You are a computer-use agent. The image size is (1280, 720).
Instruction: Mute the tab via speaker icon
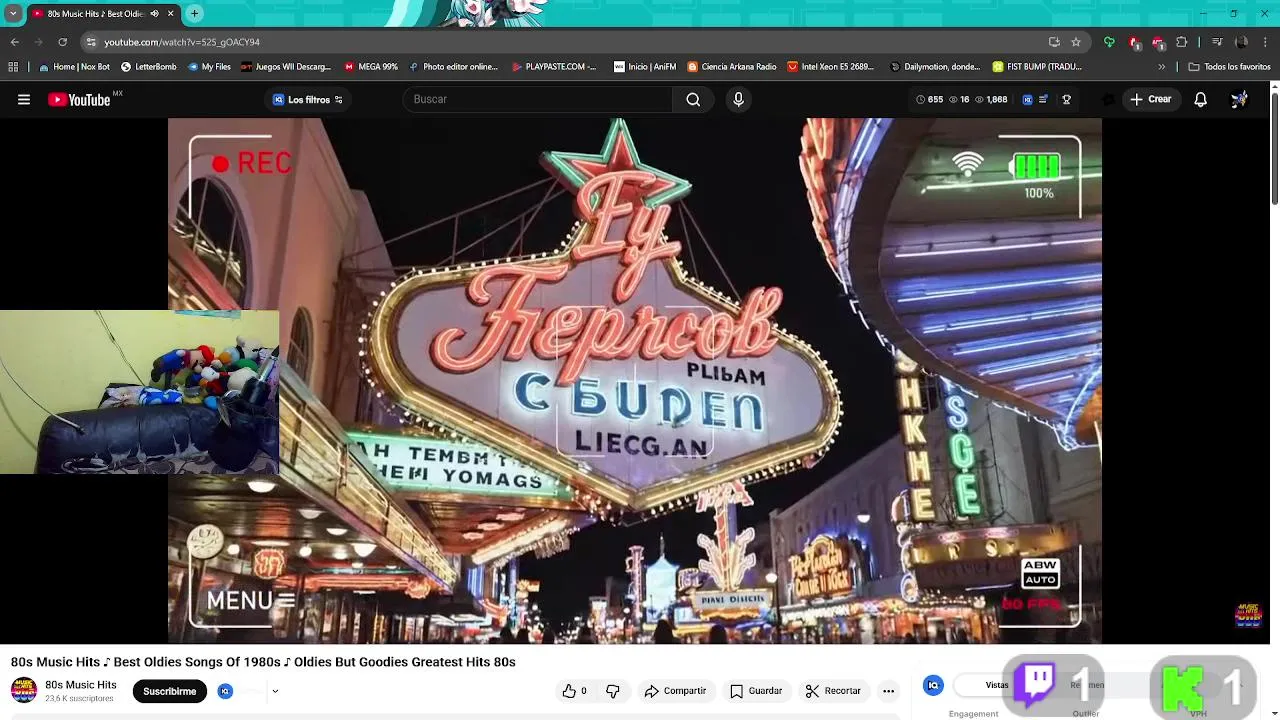tap(154, 14)
